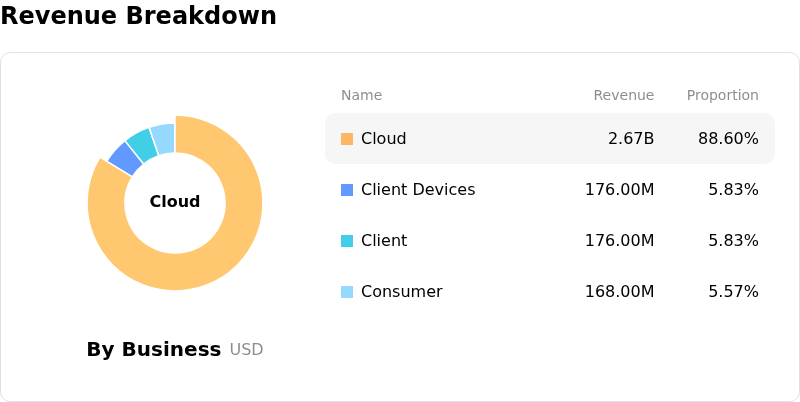Click the cyan legend square beside Client
The height and width of the screenshot is (402, 800).
coord(347,241)
